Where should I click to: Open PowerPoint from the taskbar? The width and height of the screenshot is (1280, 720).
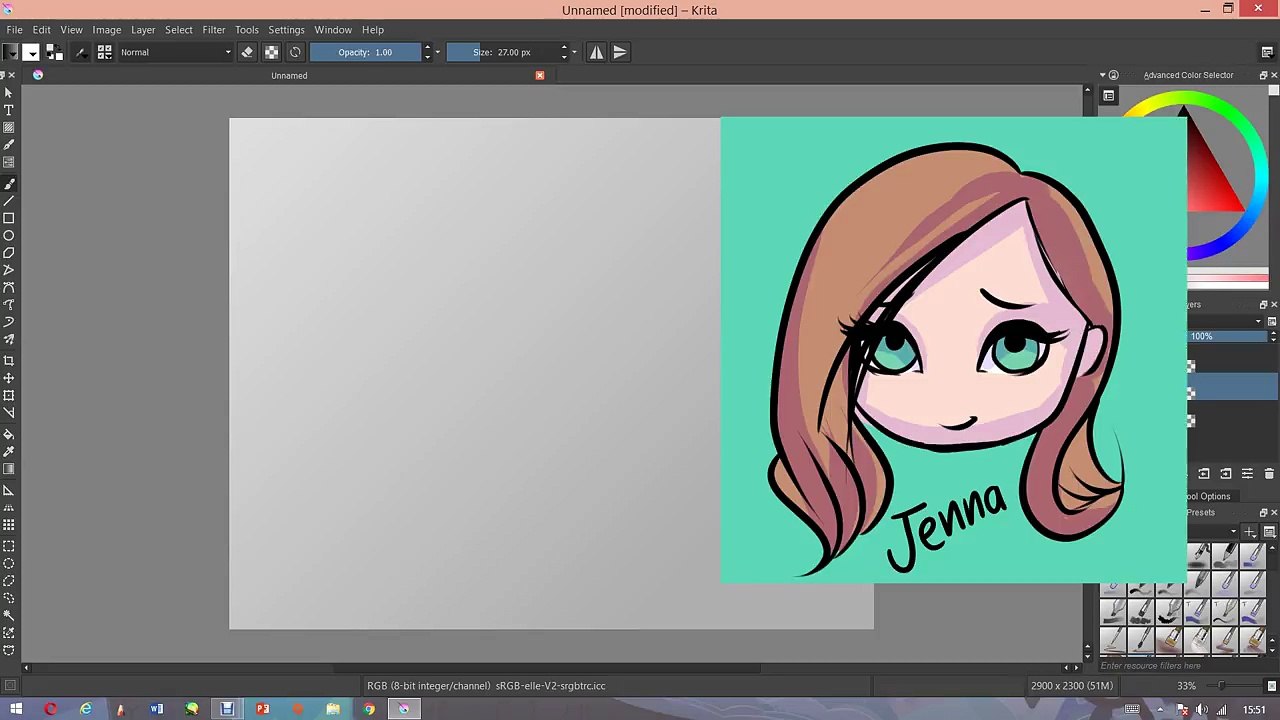(x=262, y=709)
